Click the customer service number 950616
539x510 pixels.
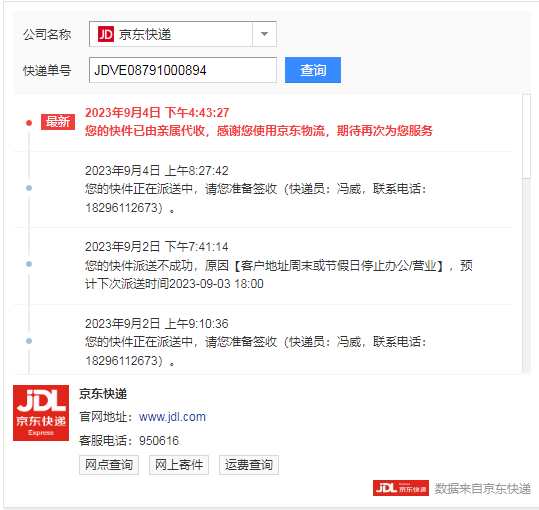[159, 441]
